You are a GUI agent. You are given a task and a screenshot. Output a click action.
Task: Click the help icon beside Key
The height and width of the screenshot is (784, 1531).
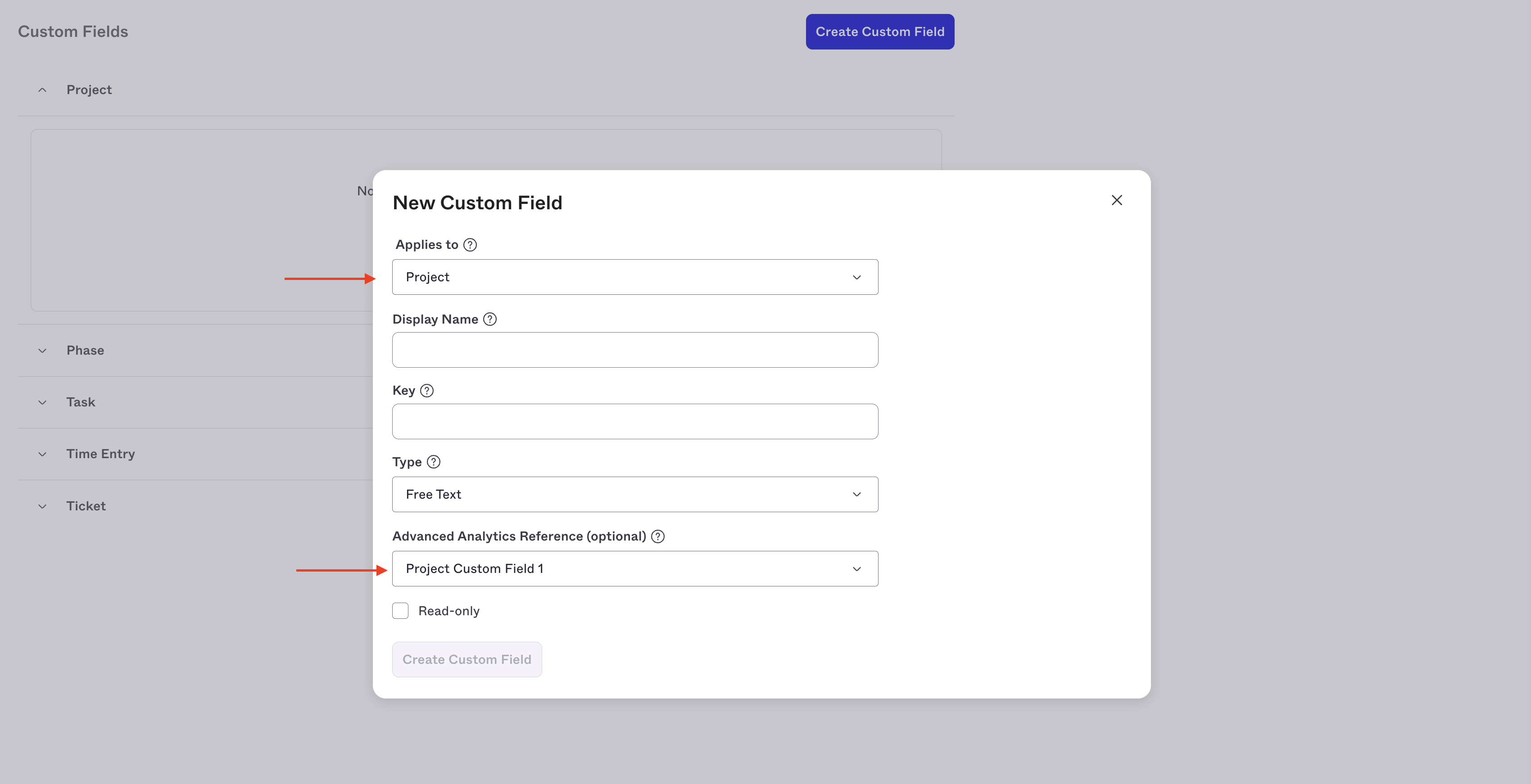click(x=427, y=390)
